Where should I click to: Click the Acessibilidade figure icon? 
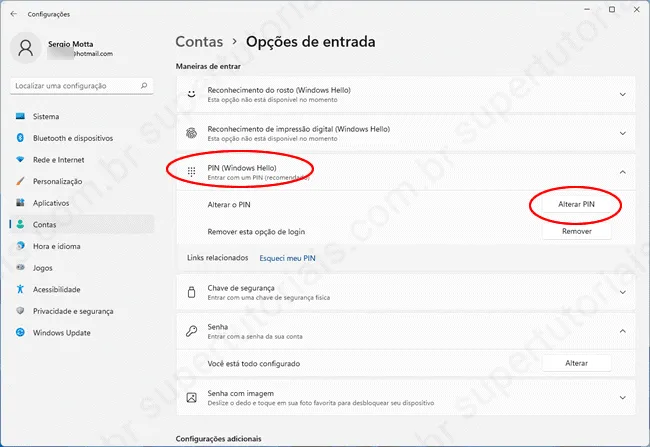[x=20, y=289]
